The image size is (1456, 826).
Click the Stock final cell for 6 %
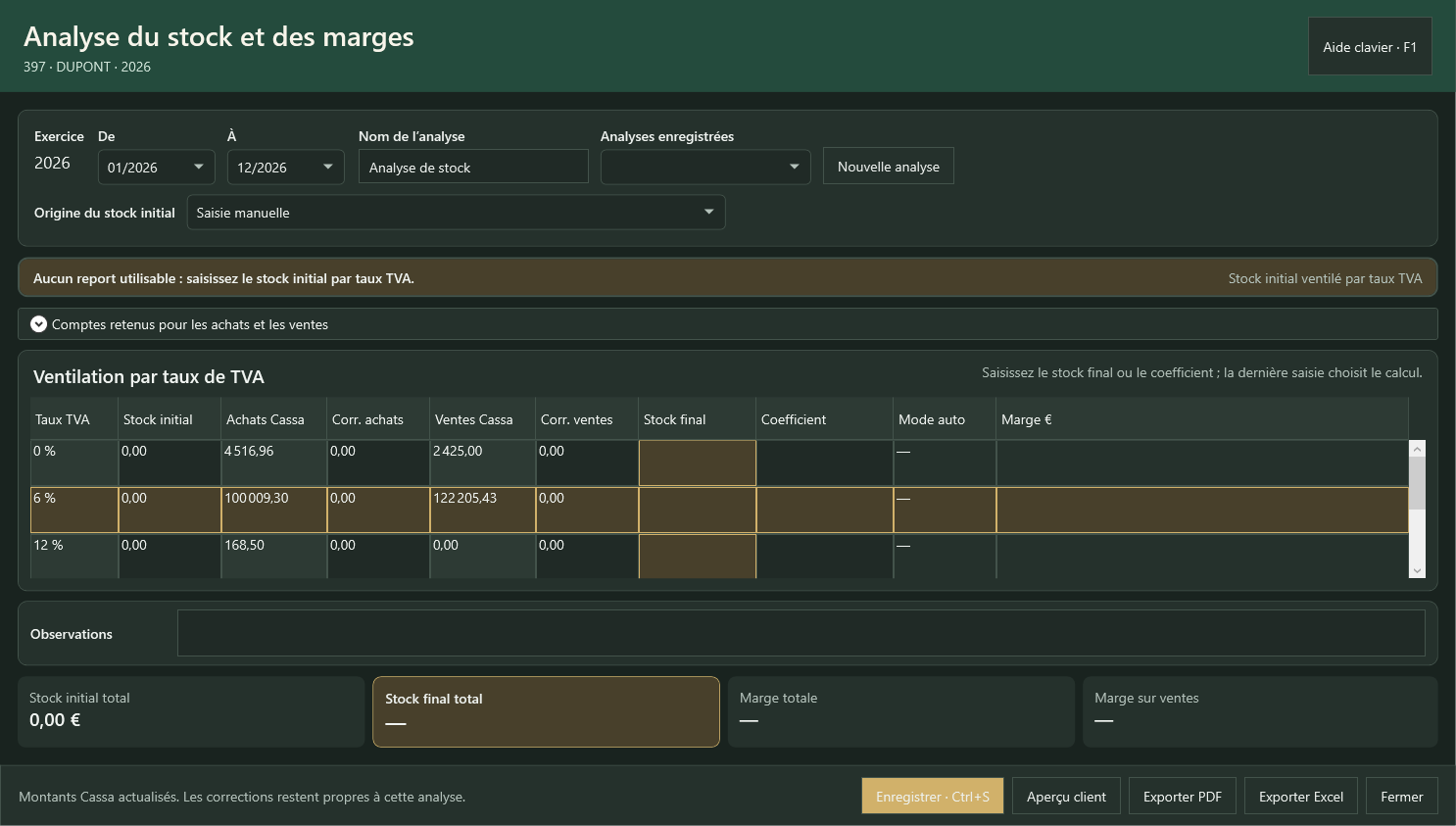tap(698, 510)
